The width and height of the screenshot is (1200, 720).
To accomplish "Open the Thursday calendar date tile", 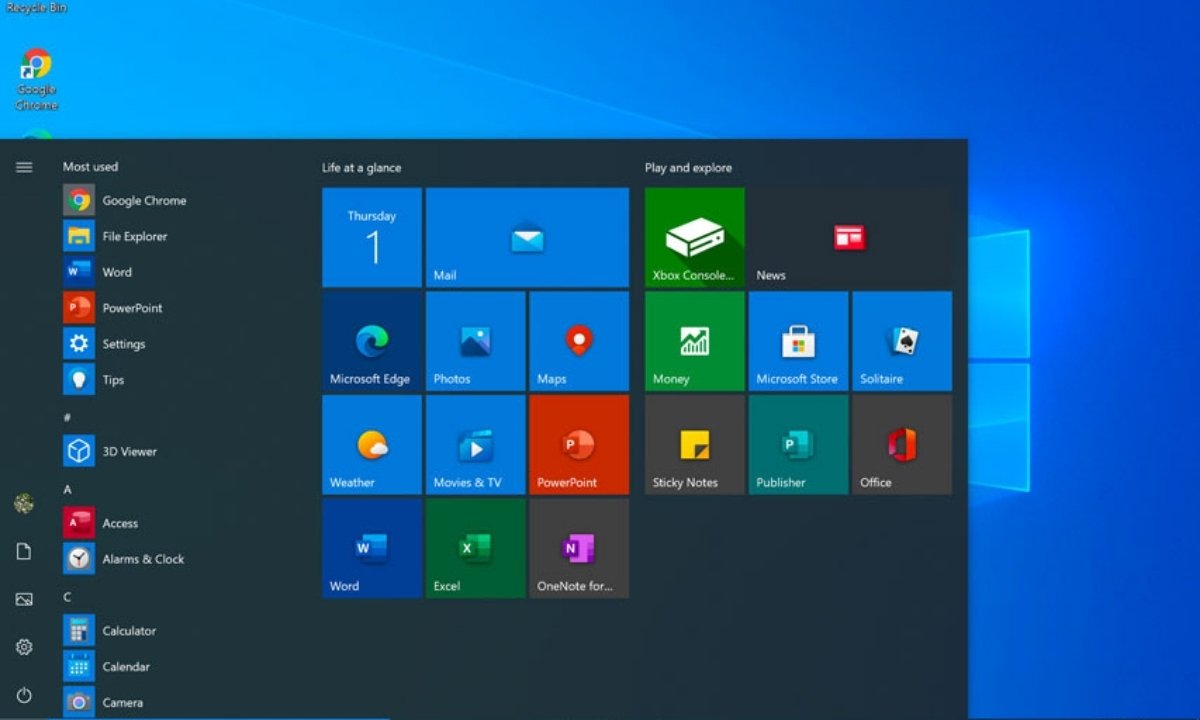I will (x=371, y=238).
